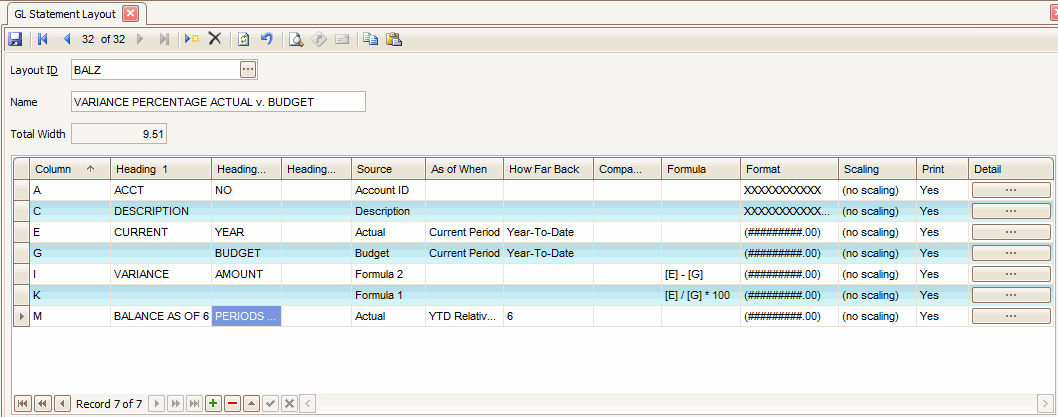Click the Save icon in the toolbar

pyautogui.click(x=15, y=40)
